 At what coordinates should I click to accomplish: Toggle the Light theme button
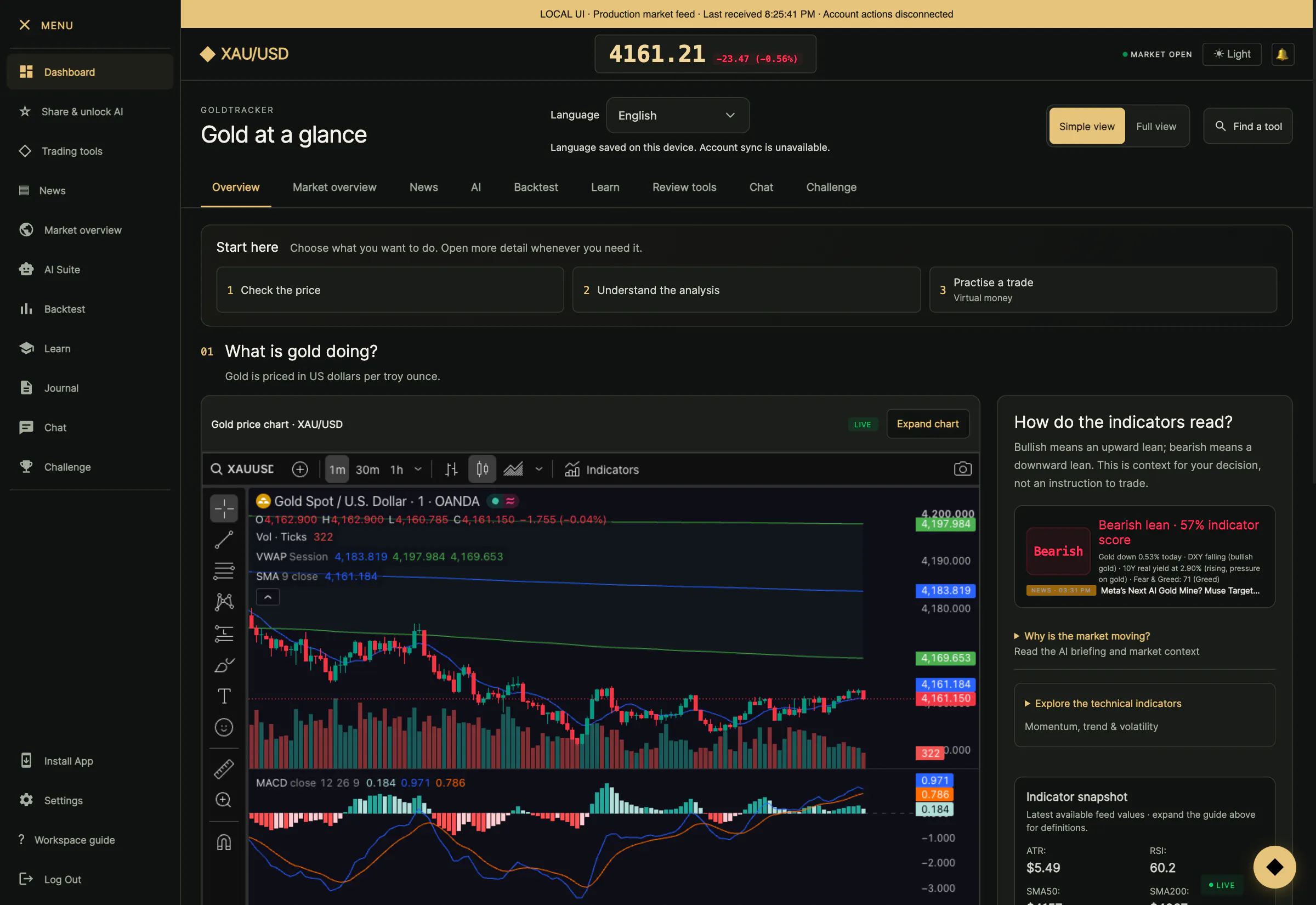pyautogui.click(x=1232, y=54)
